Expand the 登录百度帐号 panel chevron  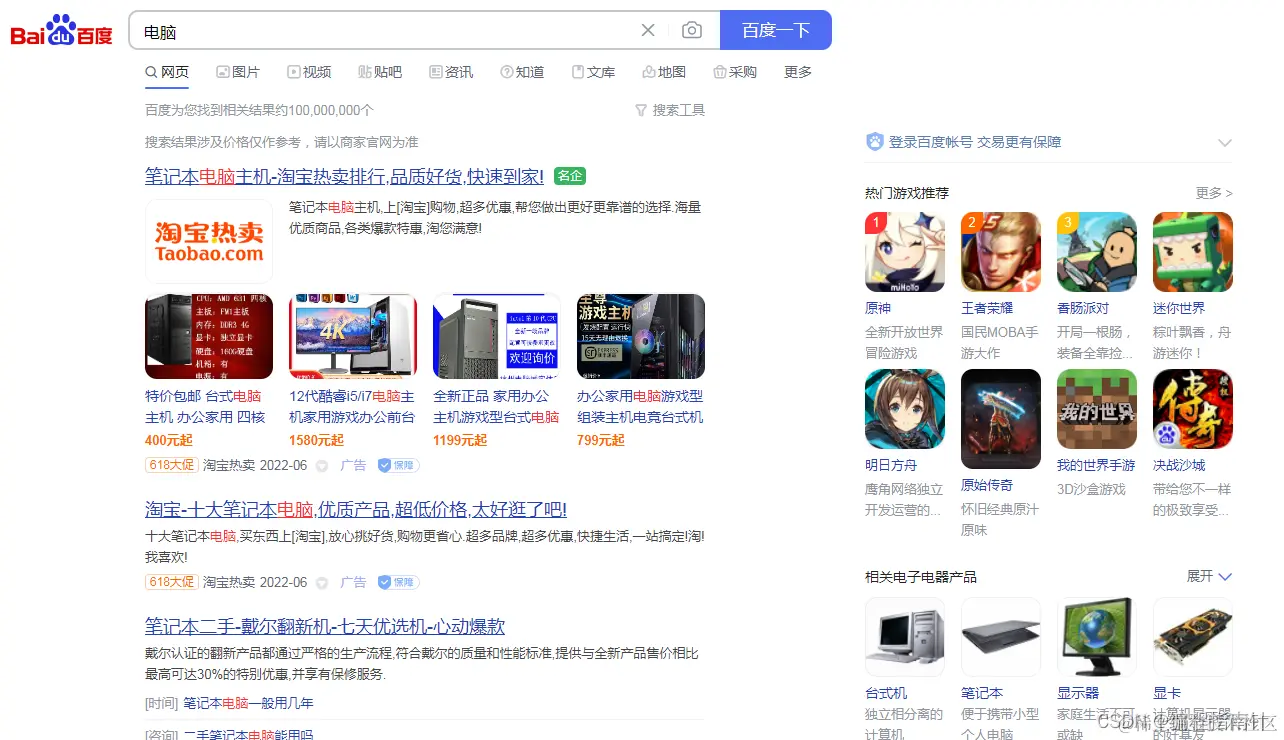(1224, 143)
